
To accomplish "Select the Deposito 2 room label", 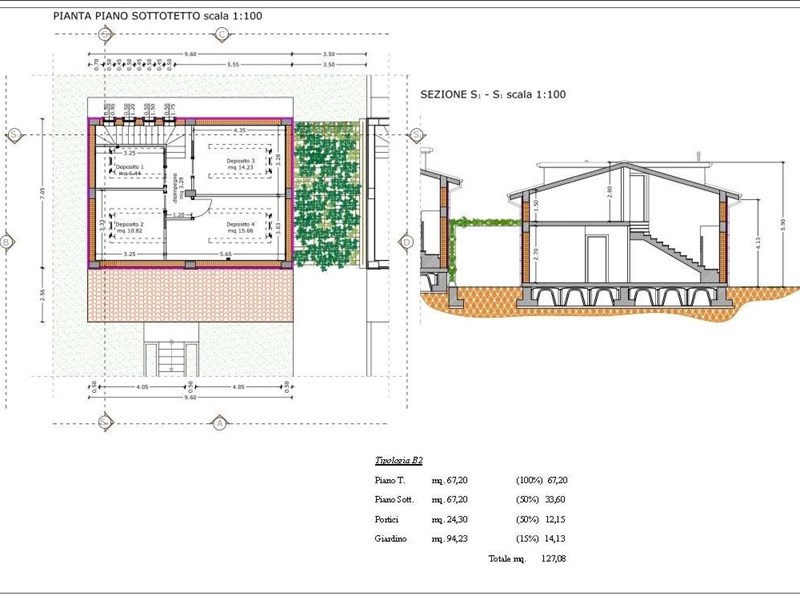I will coord(130,227).
